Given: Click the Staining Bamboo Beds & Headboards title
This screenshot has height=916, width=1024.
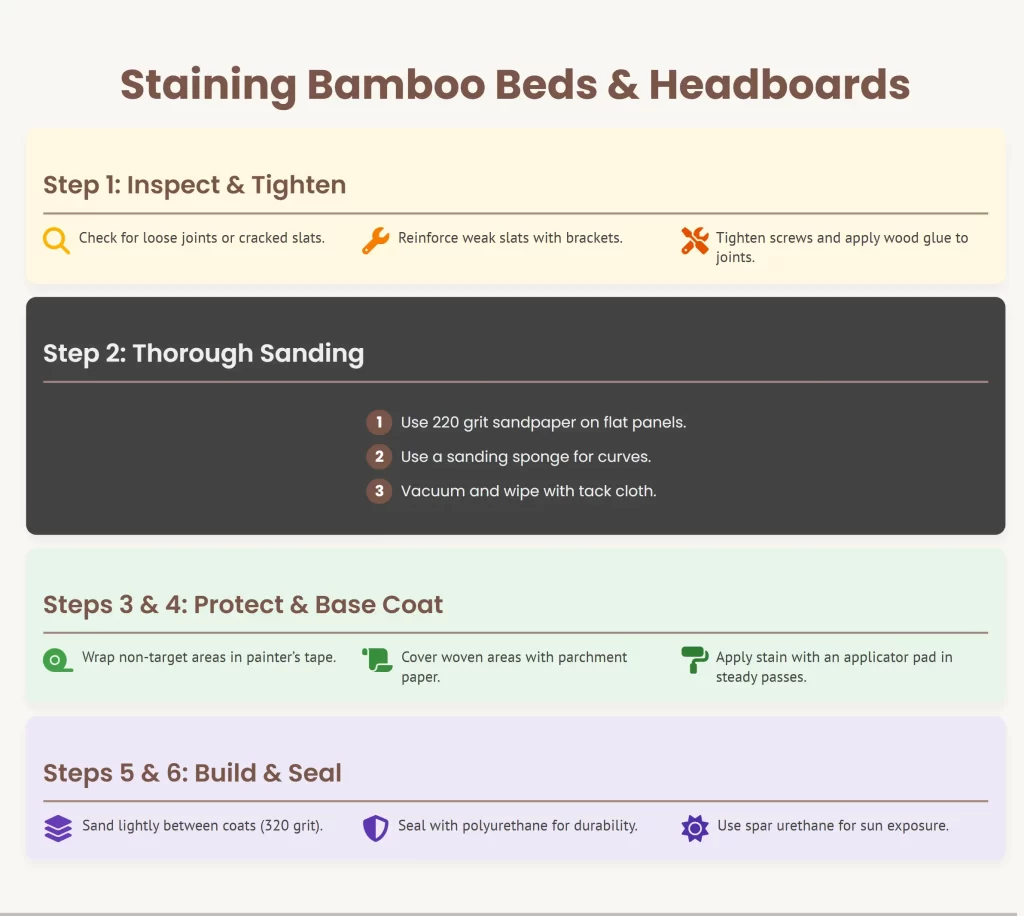Looking at the screenshot, I should click(x=515, y=85).
